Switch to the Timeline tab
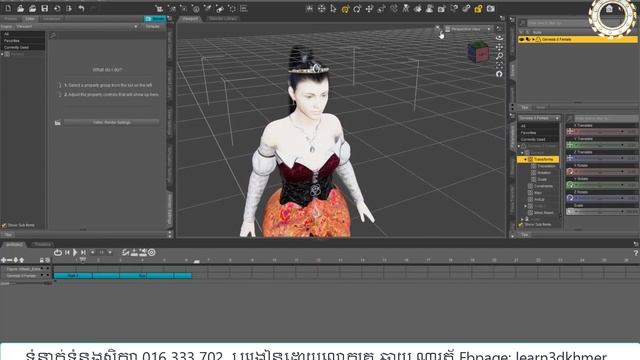 click(42, 244)
